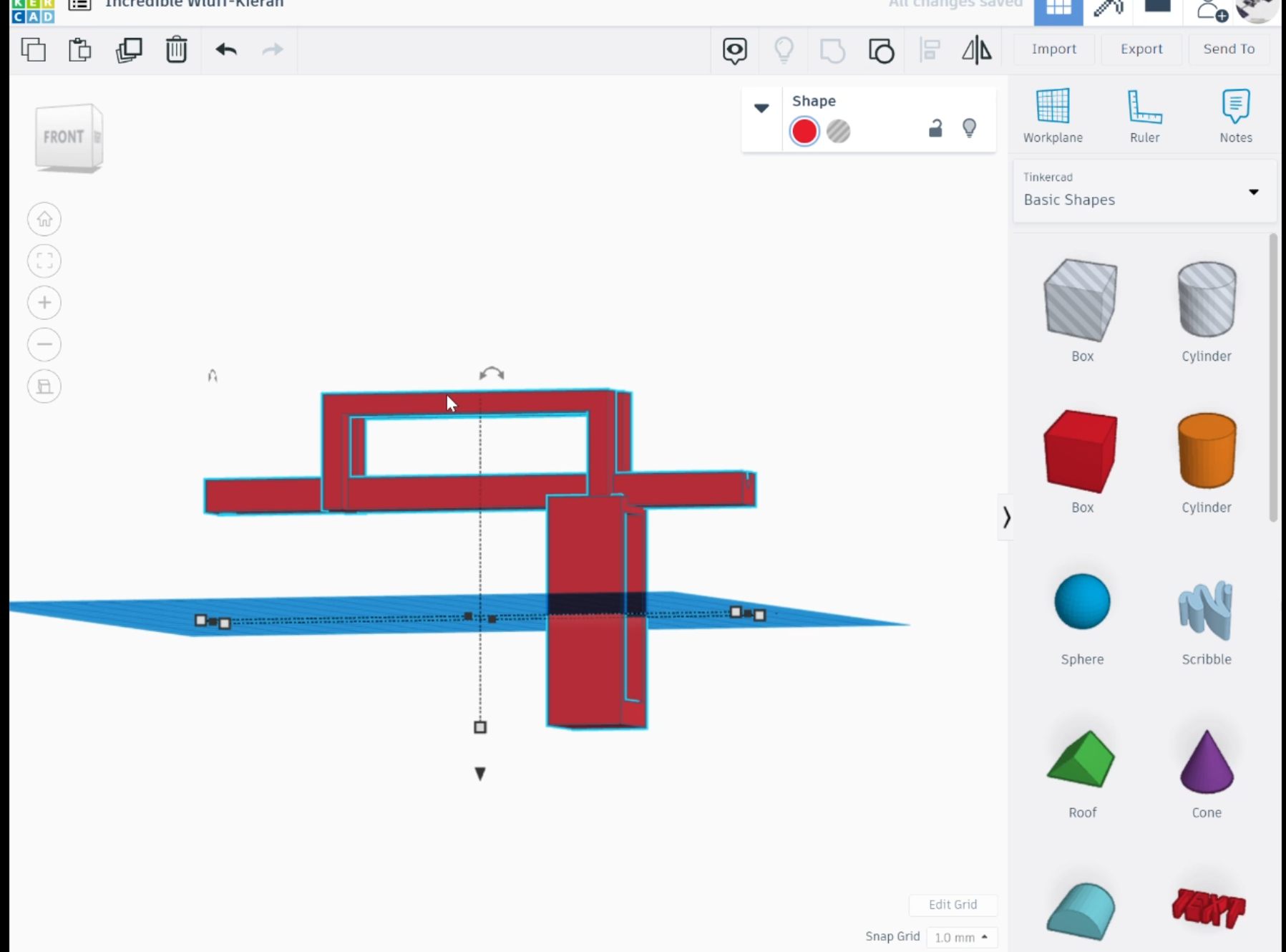Switch to the Bricks view

coord(1157,6)
